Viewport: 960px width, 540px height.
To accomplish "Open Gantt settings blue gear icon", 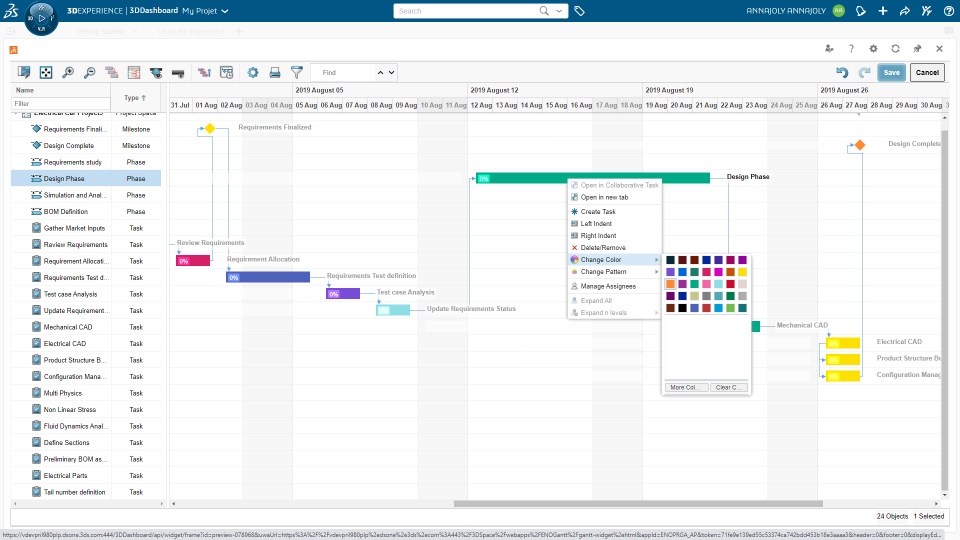I will pos(253,73).
